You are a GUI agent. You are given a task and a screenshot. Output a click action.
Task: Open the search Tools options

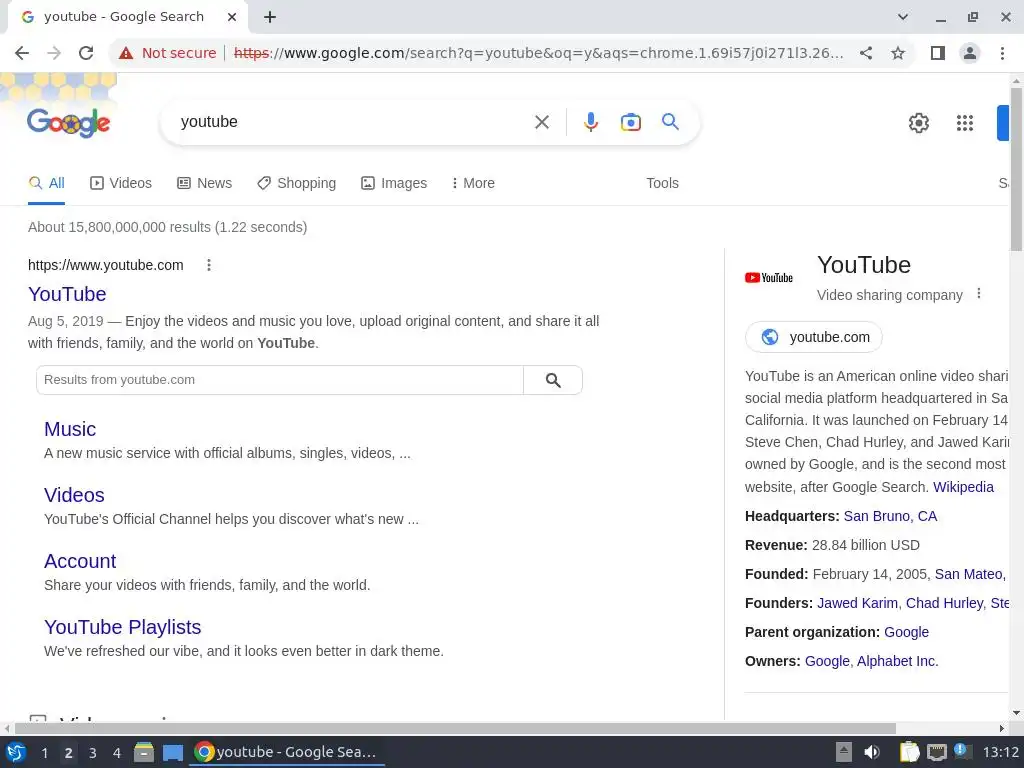(662, 184)
